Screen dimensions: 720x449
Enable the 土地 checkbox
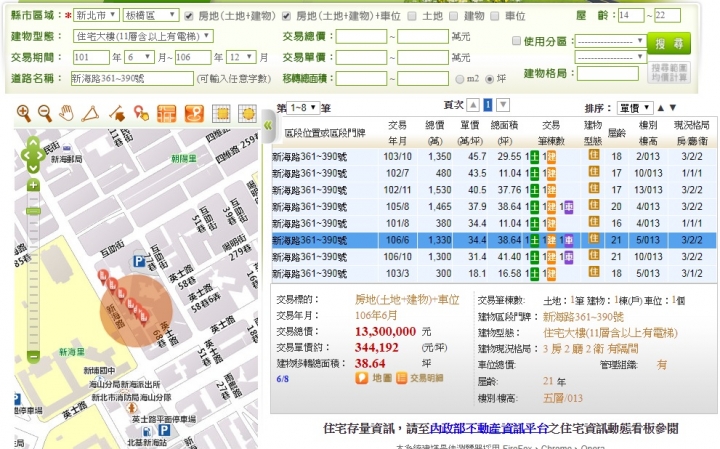pyautogui.click(x=412, y=16)
